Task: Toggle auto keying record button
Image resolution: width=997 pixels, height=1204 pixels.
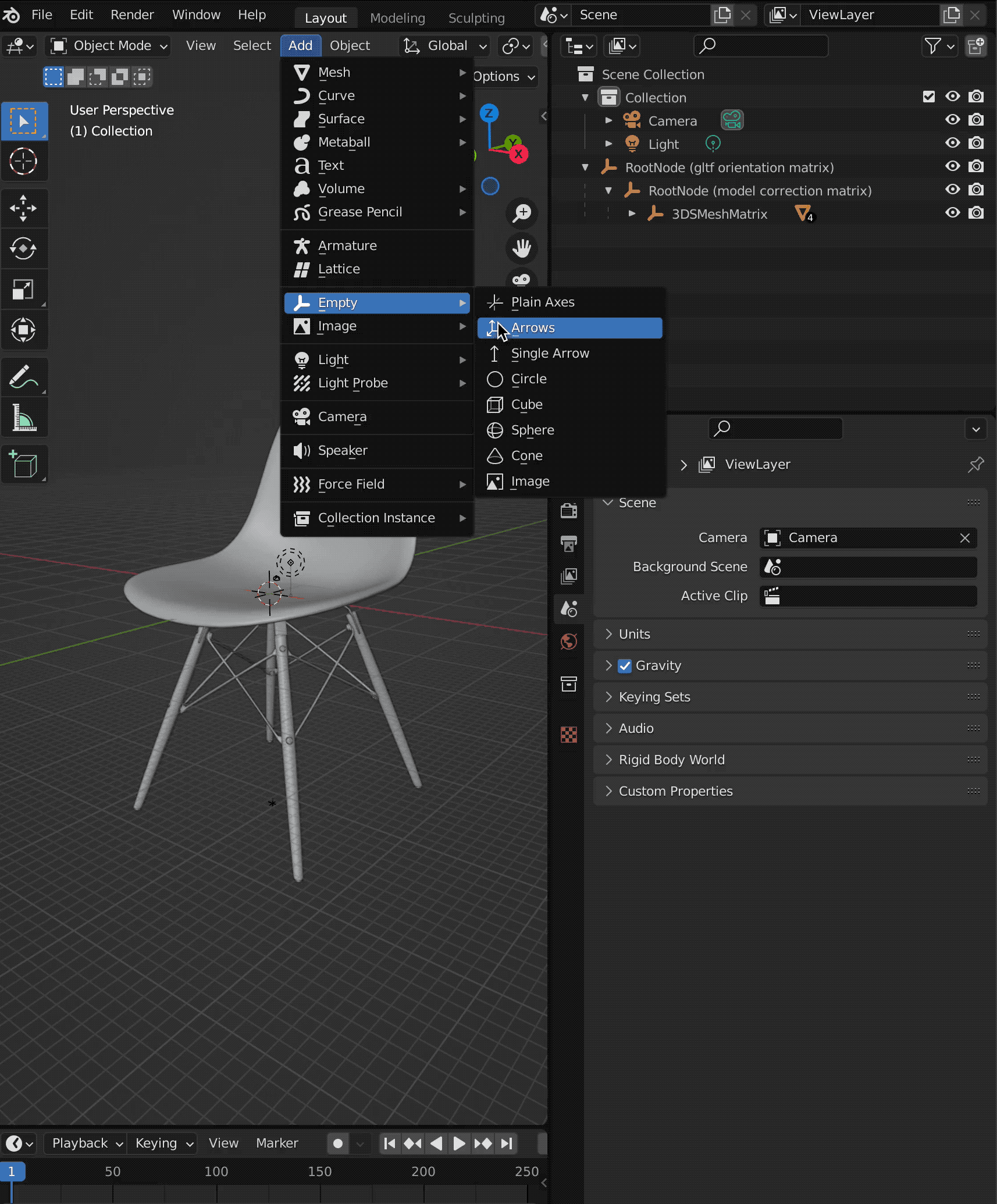Action: tap(337, 1144)
